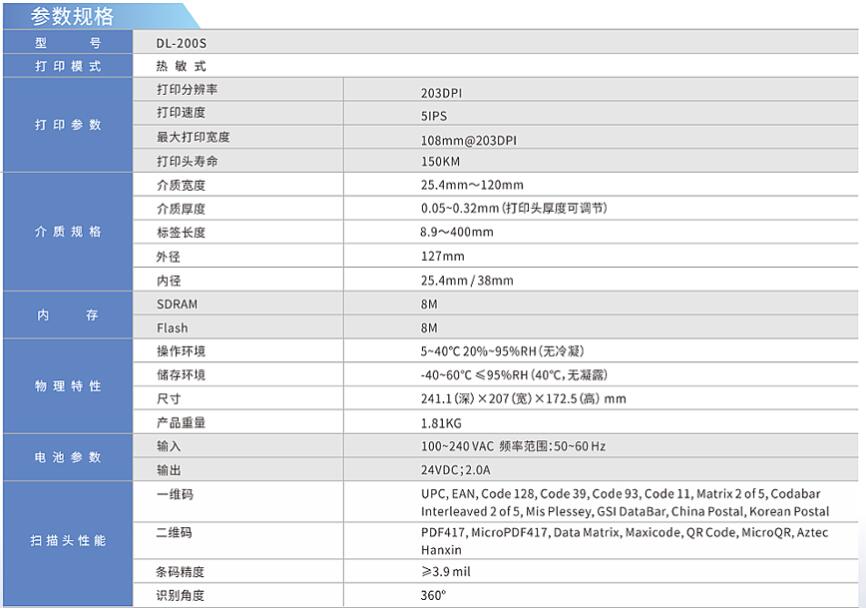Select the 1.81KG product weight value

pyautogui.click(x=441, y=423)
